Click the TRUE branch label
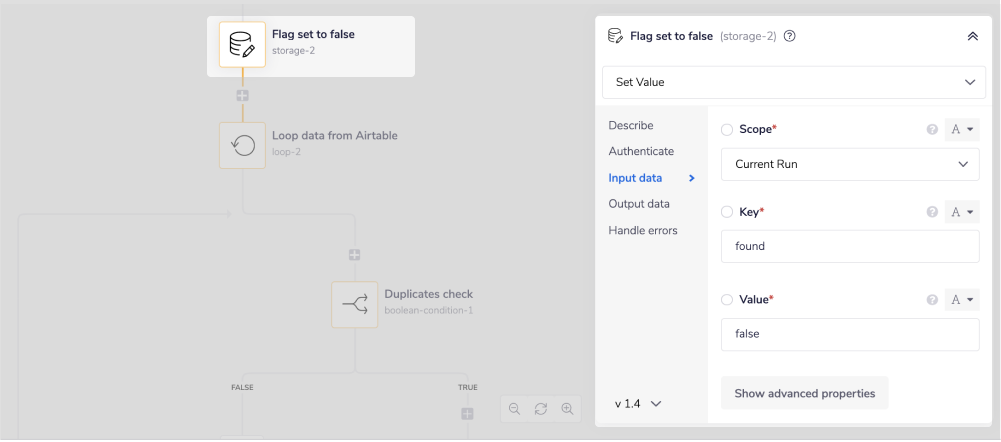 pyautogui.click(x=467, y=387)
